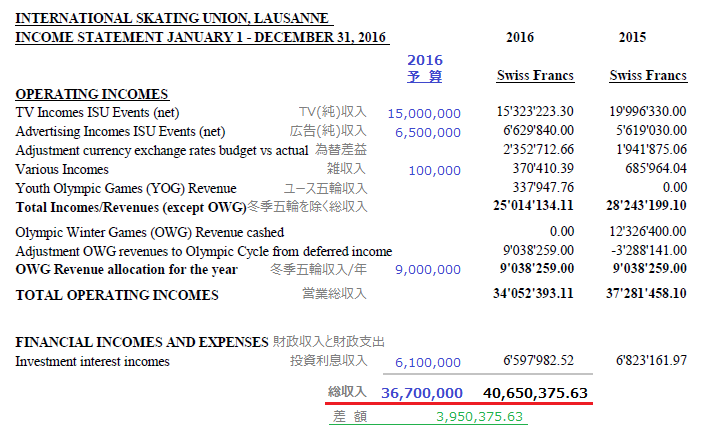Select the 2015 value 5'619'030.00
Image resolution: width=708 pixels, height=436 pixels.
pos(652,130)
